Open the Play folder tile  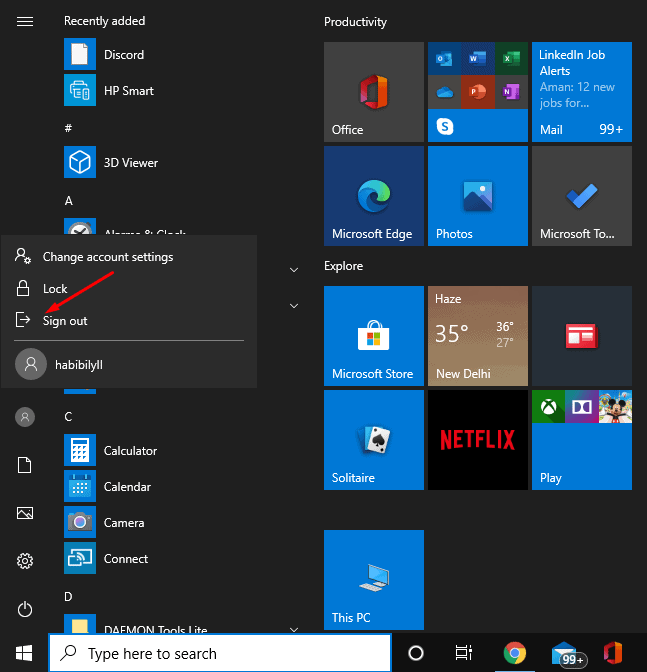pyautogui.click(x=581, y=440)
